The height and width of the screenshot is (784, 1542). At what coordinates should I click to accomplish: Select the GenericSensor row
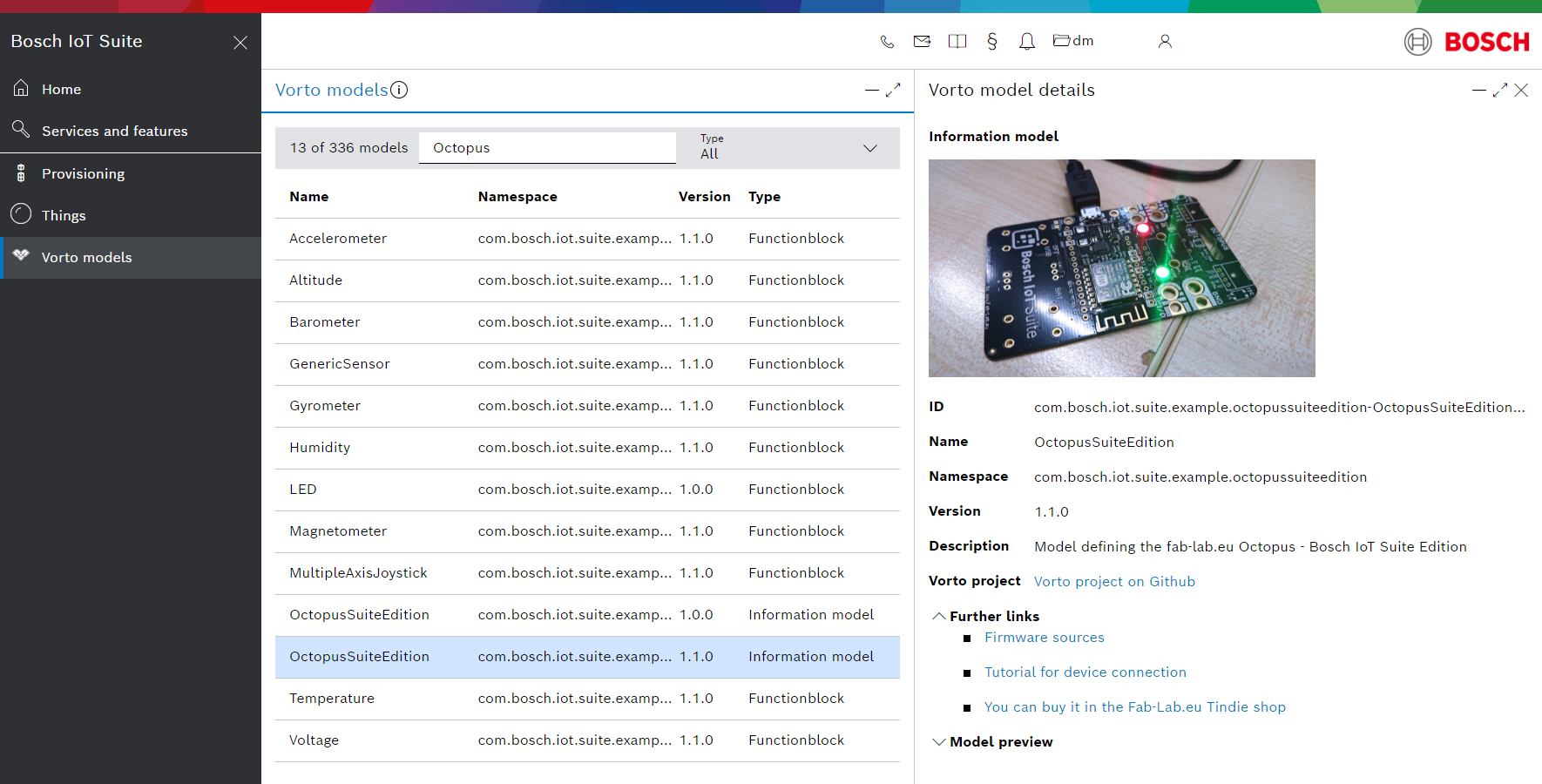587,364
